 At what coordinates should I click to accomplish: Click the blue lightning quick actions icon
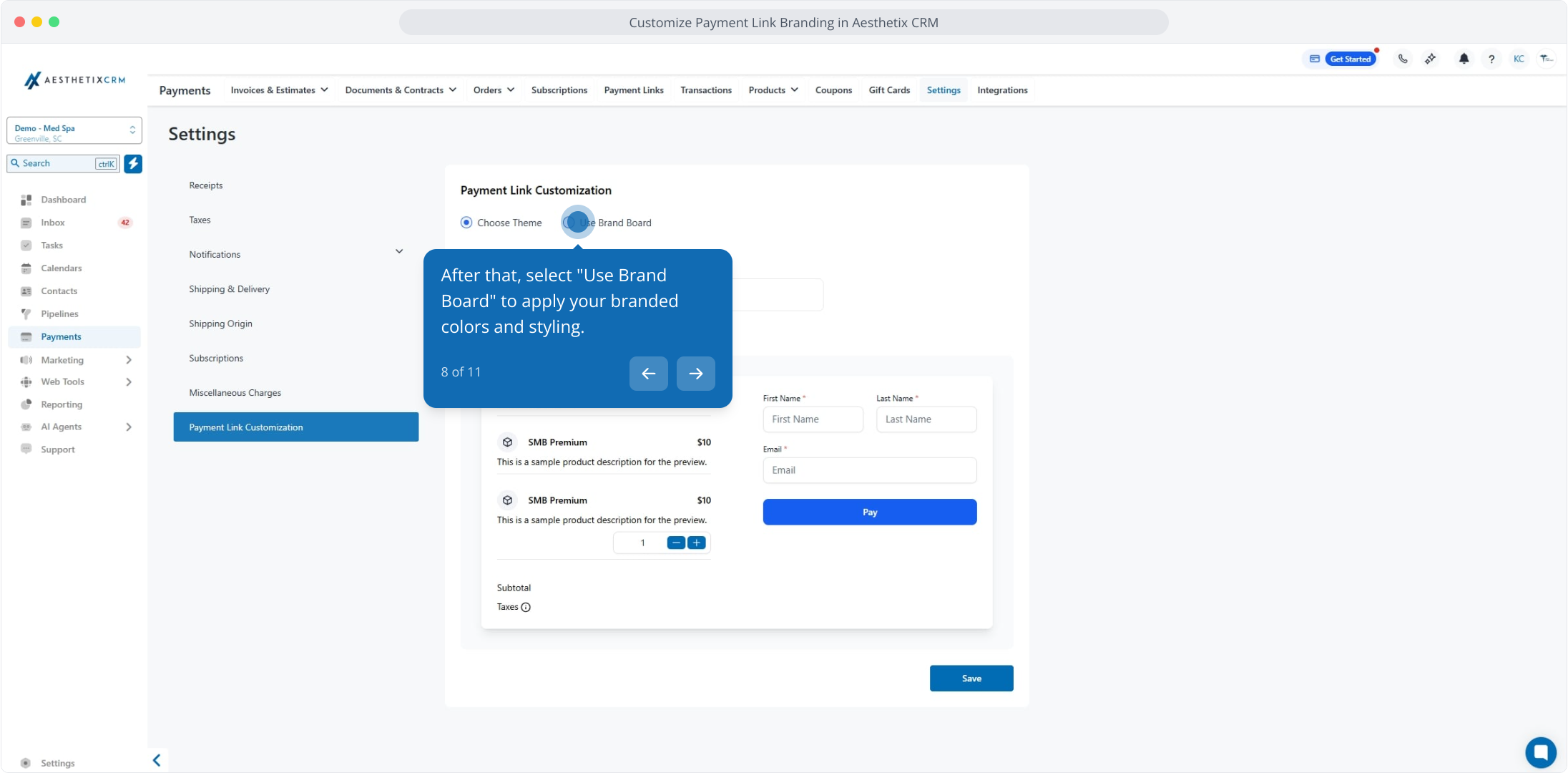pos(133,164)
